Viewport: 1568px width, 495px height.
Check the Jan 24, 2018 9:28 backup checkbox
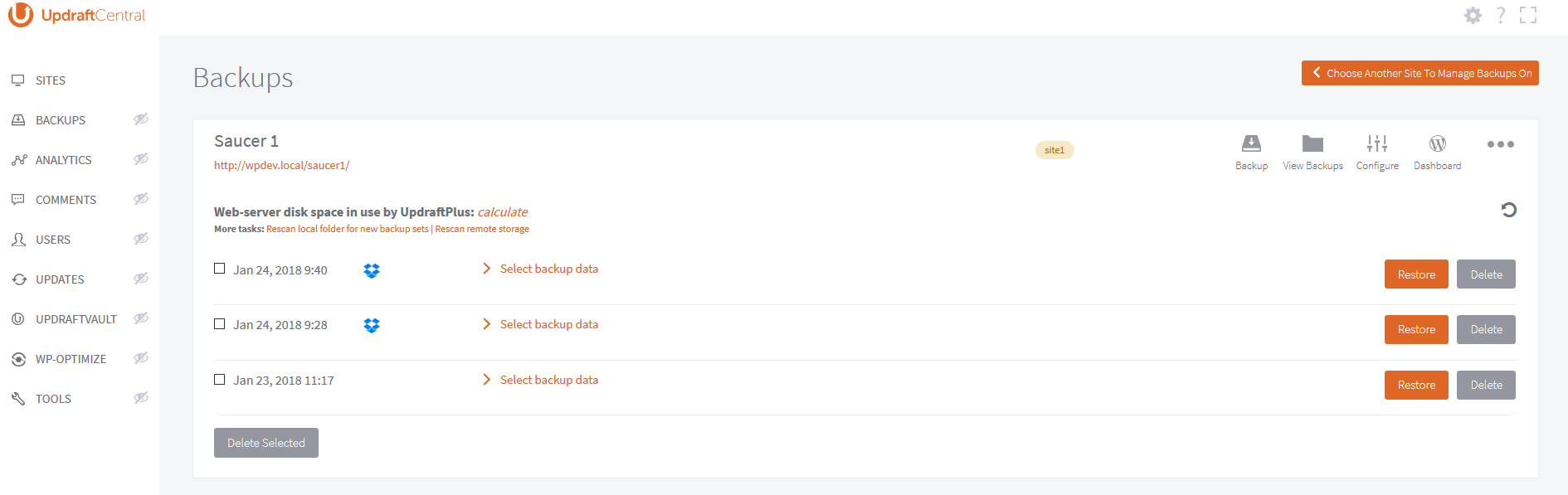(x=220, y=324)
